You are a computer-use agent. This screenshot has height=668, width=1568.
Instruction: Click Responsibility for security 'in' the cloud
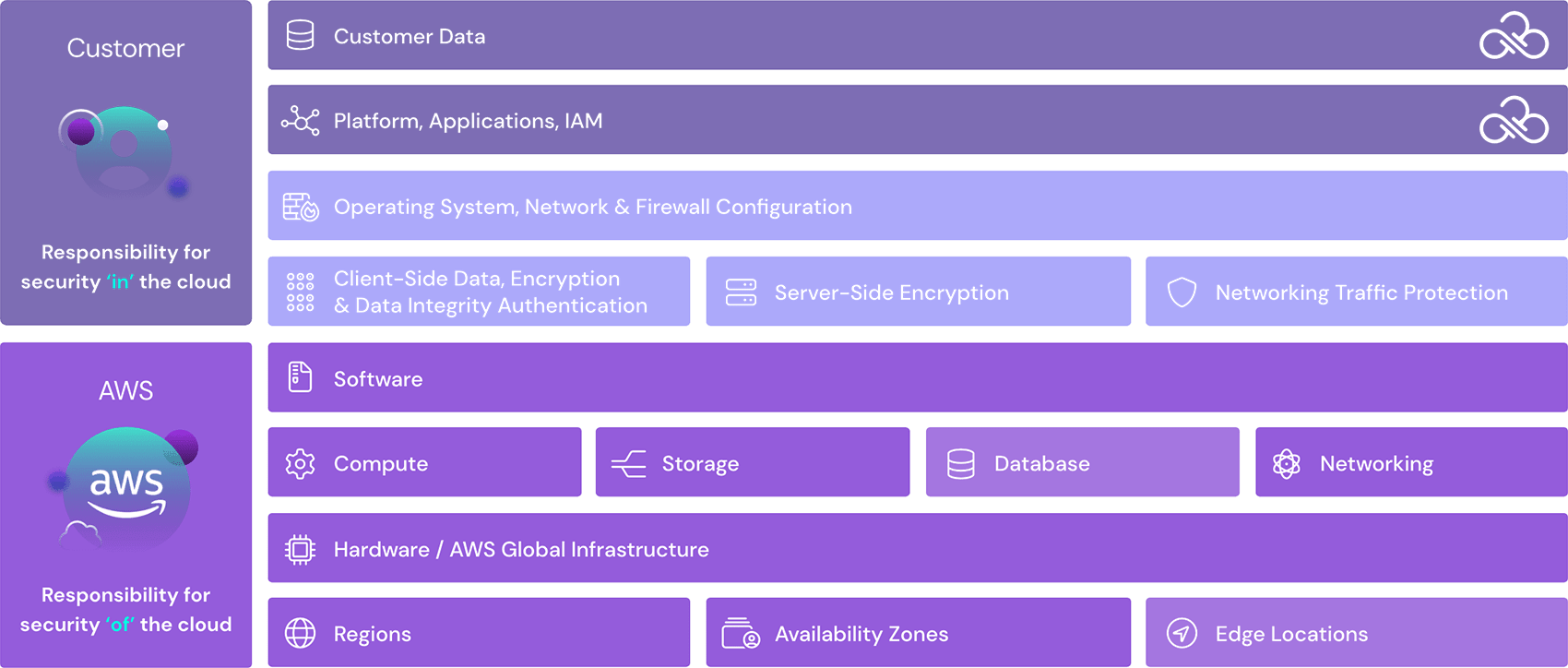[125, 267]
